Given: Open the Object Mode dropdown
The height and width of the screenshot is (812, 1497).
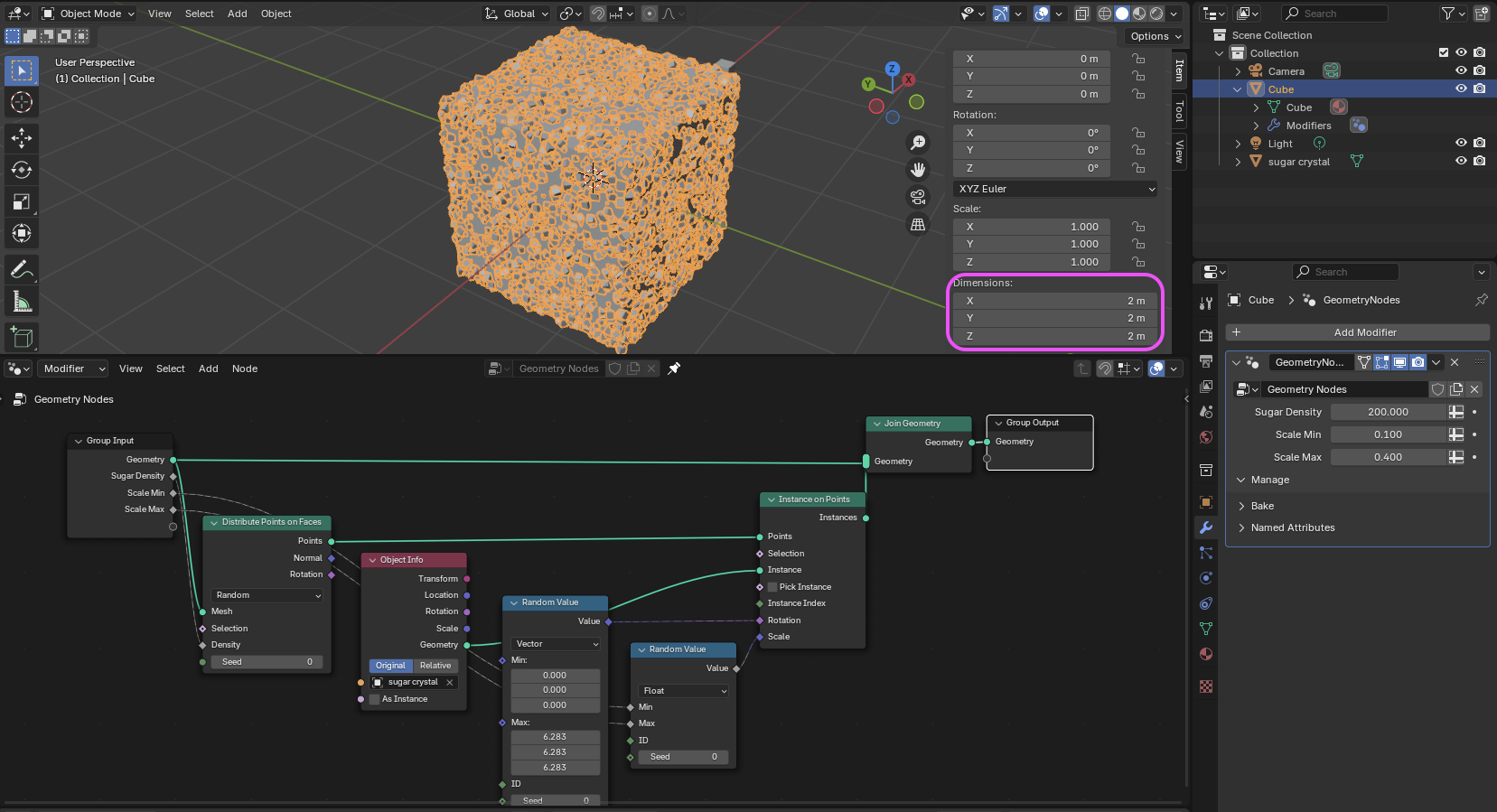Looking at the screenshot, I should coord(89,14).
